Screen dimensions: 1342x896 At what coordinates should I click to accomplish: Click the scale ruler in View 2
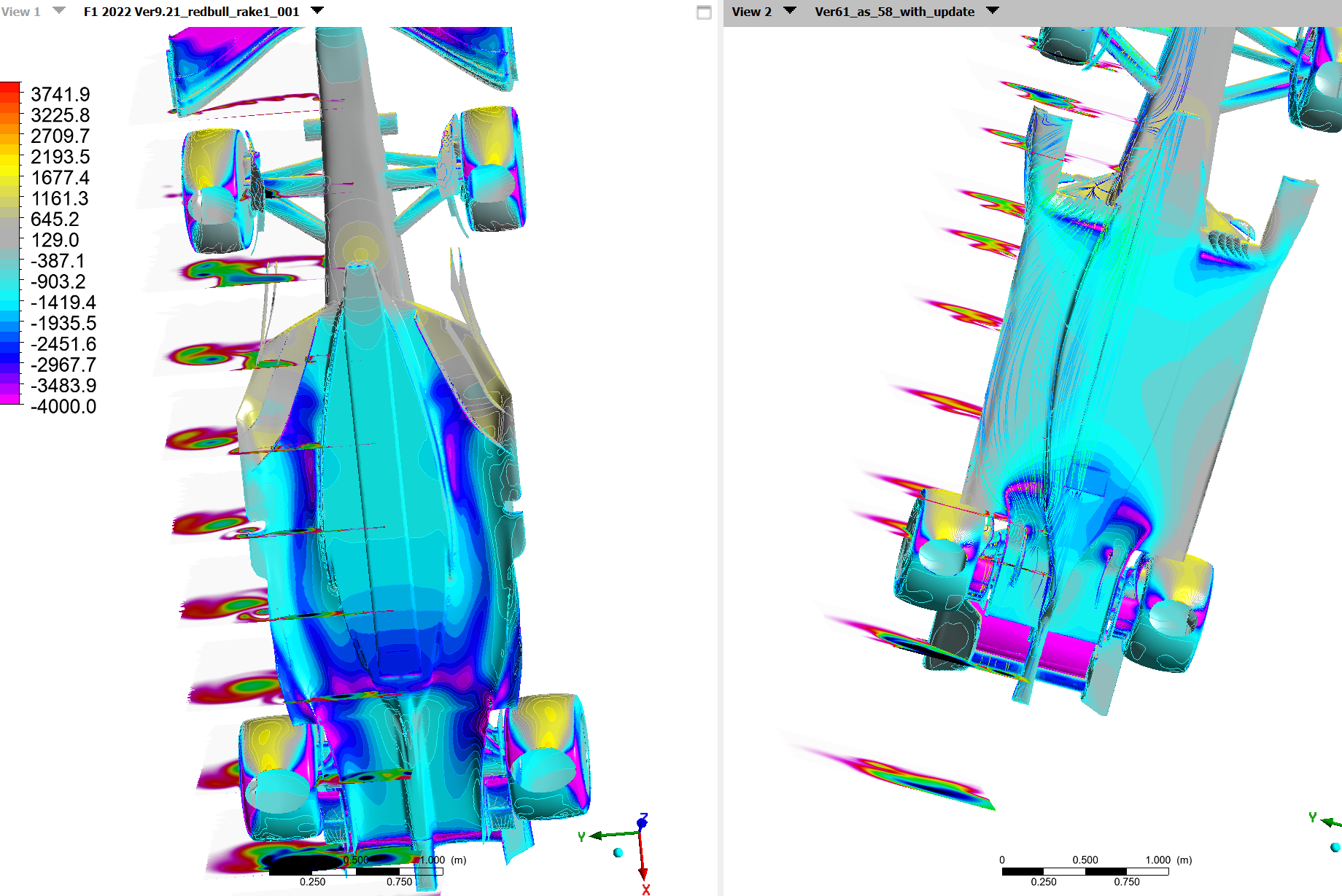(1085, 871)
